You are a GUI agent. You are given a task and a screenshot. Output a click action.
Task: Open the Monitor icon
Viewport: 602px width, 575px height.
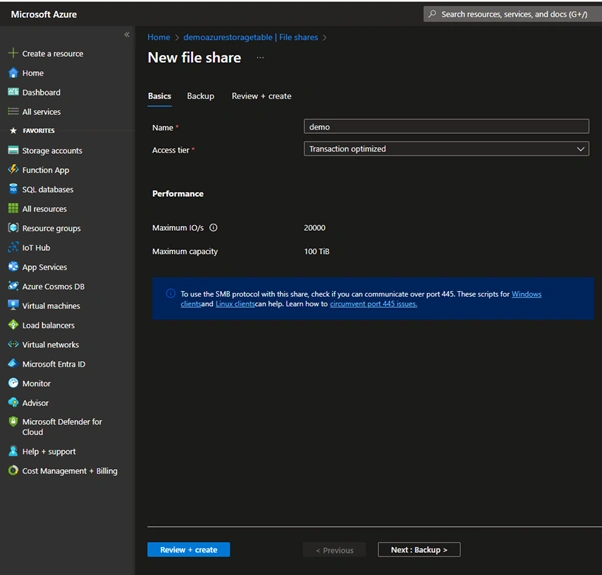[13, 383]
